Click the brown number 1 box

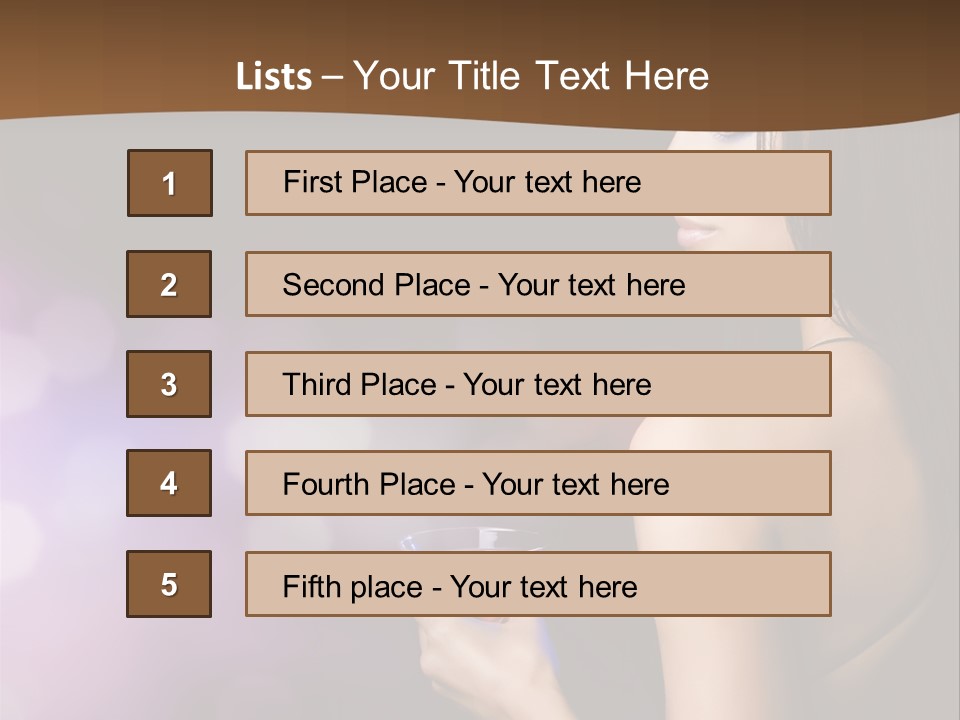tap(169, 183)
